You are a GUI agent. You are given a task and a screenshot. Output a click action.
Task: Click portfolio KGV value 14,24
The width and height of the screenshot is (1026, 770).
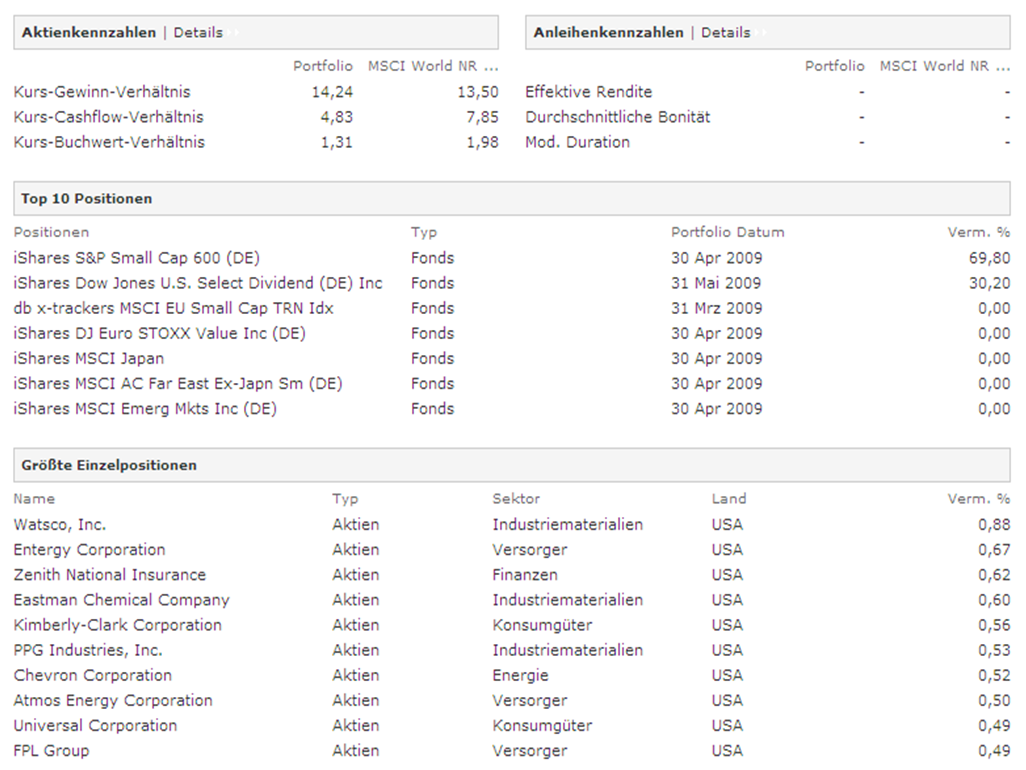click(332, 92)
